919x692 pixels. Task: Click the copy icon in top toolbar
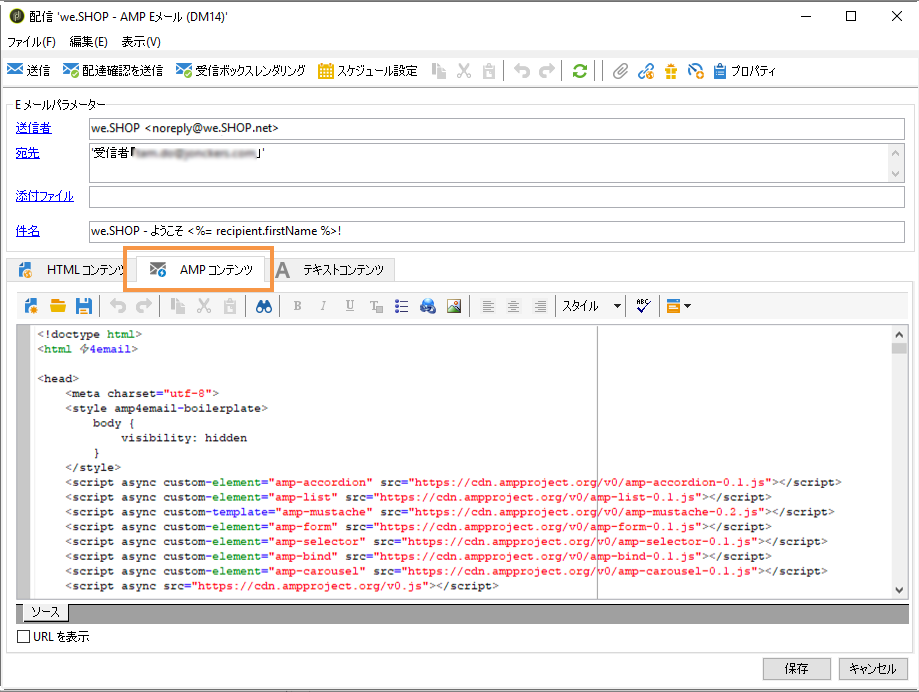point(438,71)
